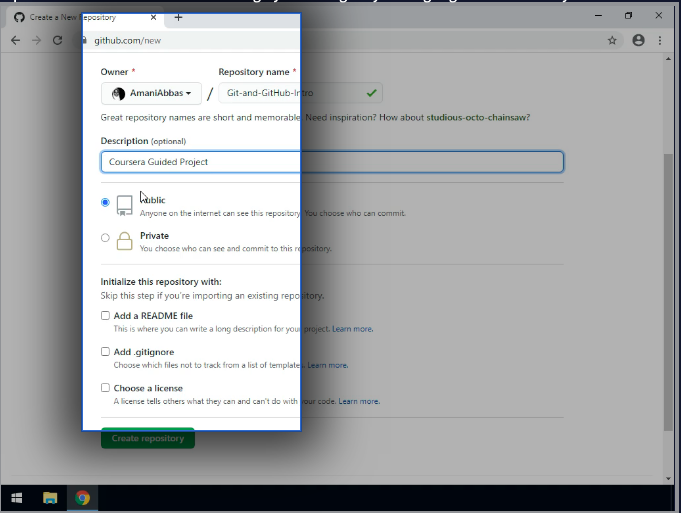Open the Chrome three-dot menu
This screenshot has height=513, width=681.
(x=660, y=40)
